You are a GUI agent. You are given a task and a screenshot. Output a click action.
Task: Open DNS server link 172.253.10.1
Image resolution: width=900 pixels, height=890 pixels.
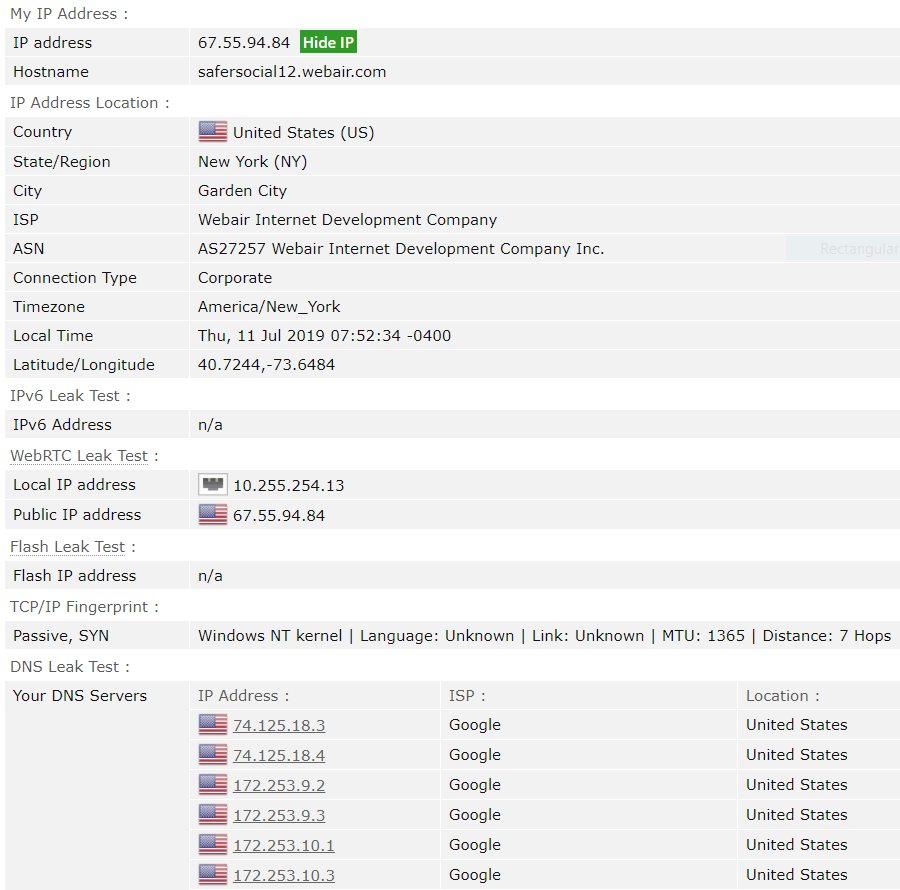pyautogui.click(x=284, y=845)
